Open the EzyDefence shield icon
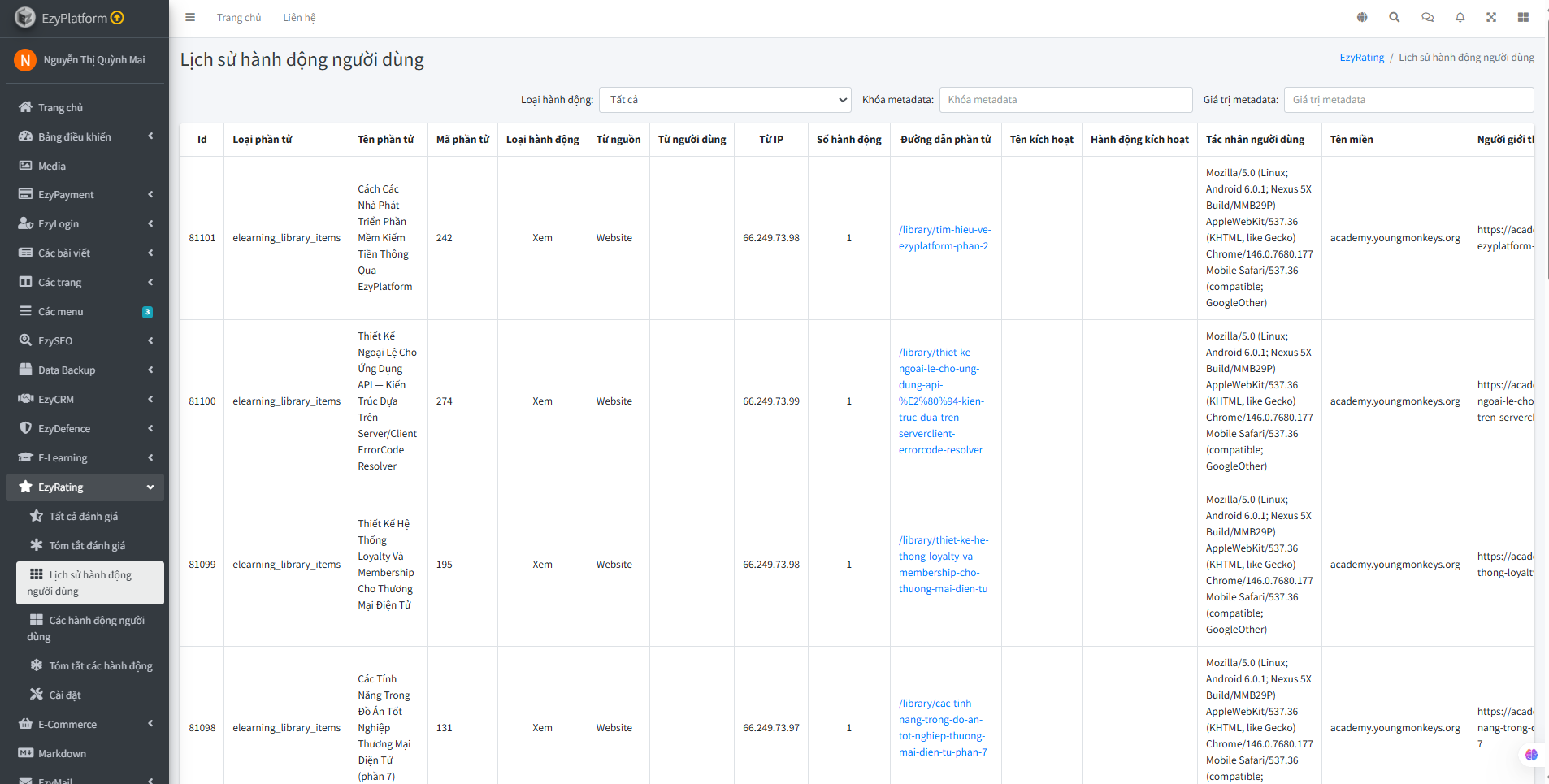Image resolution: width=1549 pixels, height=784 pixels. click(x=27, y=428)
